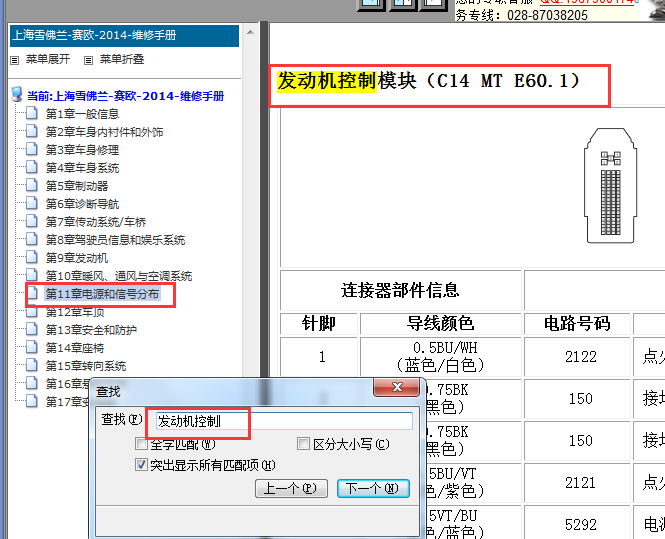Close the 查找 dialog
The image size is (665, 539).
[397, 387]
